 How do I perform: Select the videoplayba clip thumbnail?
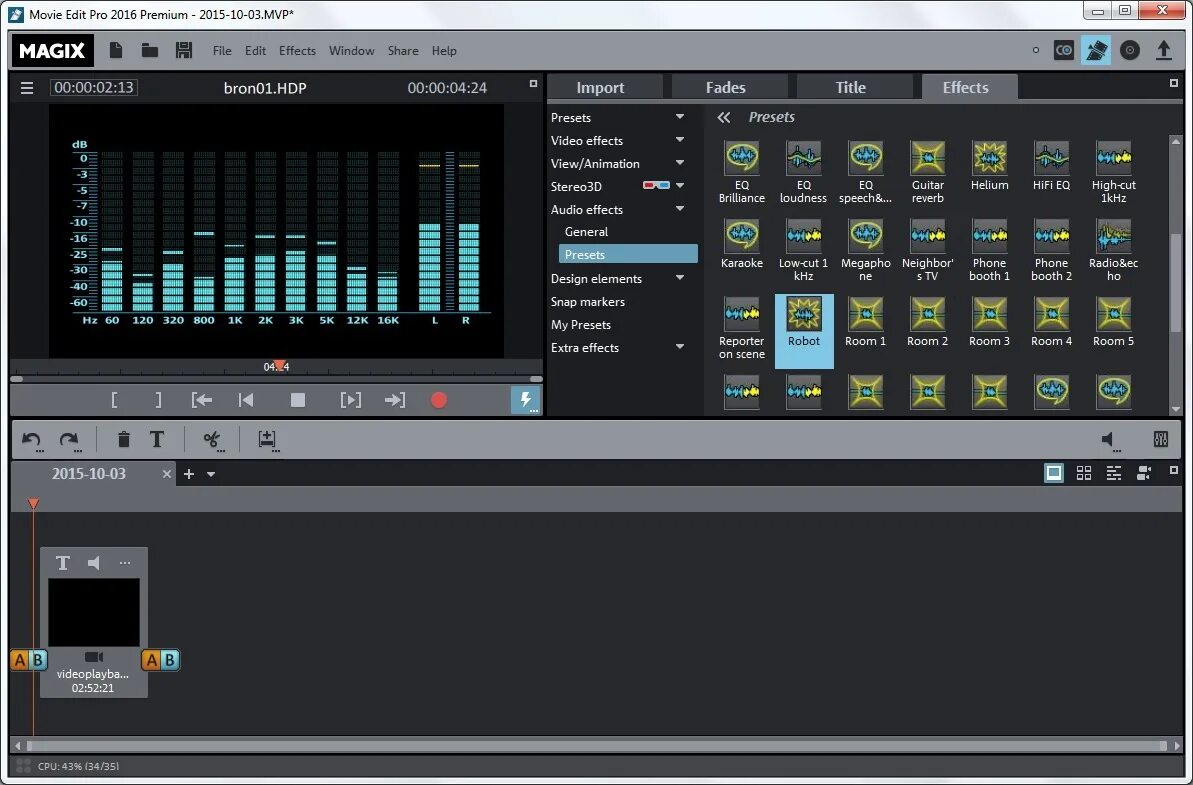coord(94,612)
